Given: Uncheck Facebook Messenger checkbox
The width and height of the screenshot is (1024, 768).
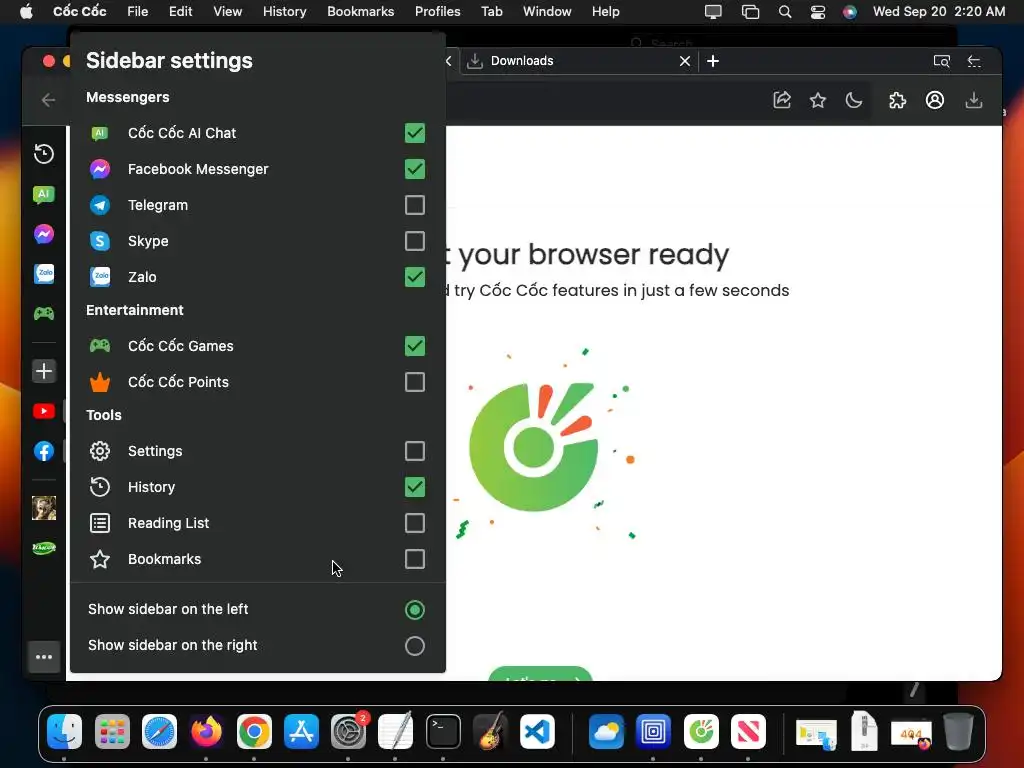Looking at the screenshot, I should pos(415,169).
